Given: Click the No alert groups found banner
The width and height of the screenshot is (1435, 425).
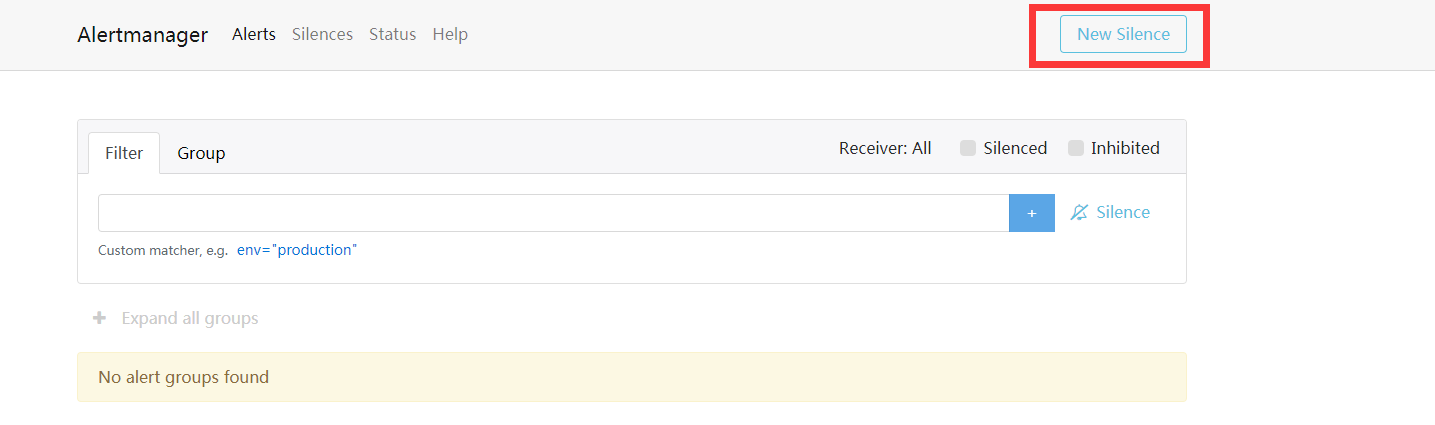Looking at the screenshot, I should point(632,377).
